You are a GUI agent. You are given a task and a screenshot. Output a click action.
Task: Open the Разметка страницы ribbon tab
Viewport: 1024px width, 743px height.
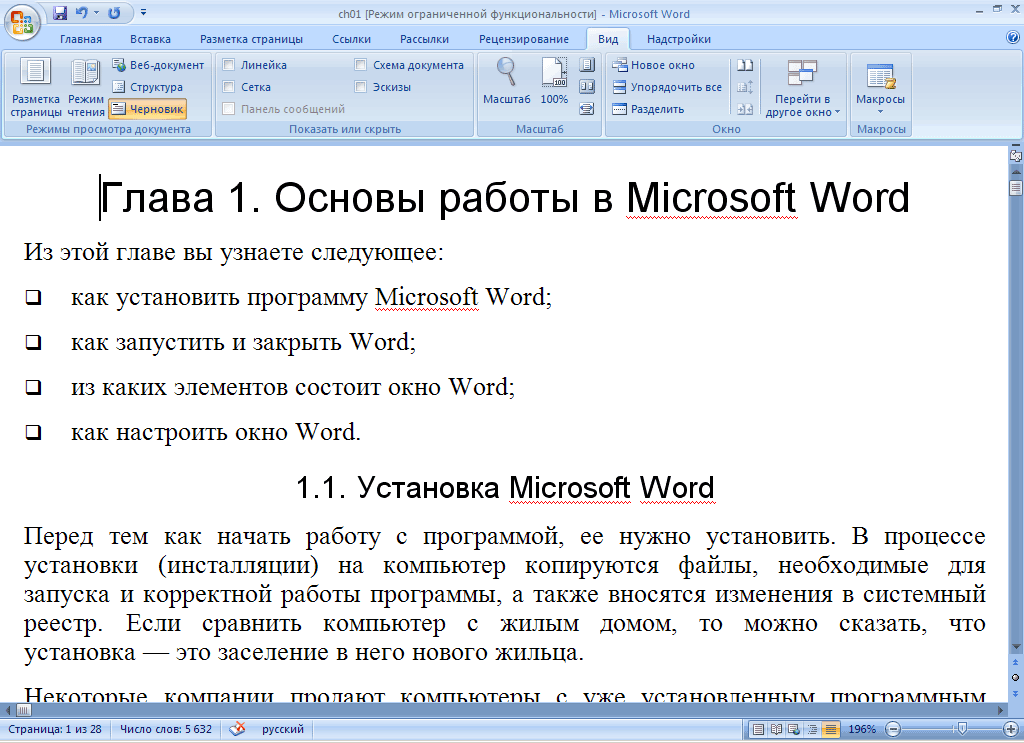[251, 39]
